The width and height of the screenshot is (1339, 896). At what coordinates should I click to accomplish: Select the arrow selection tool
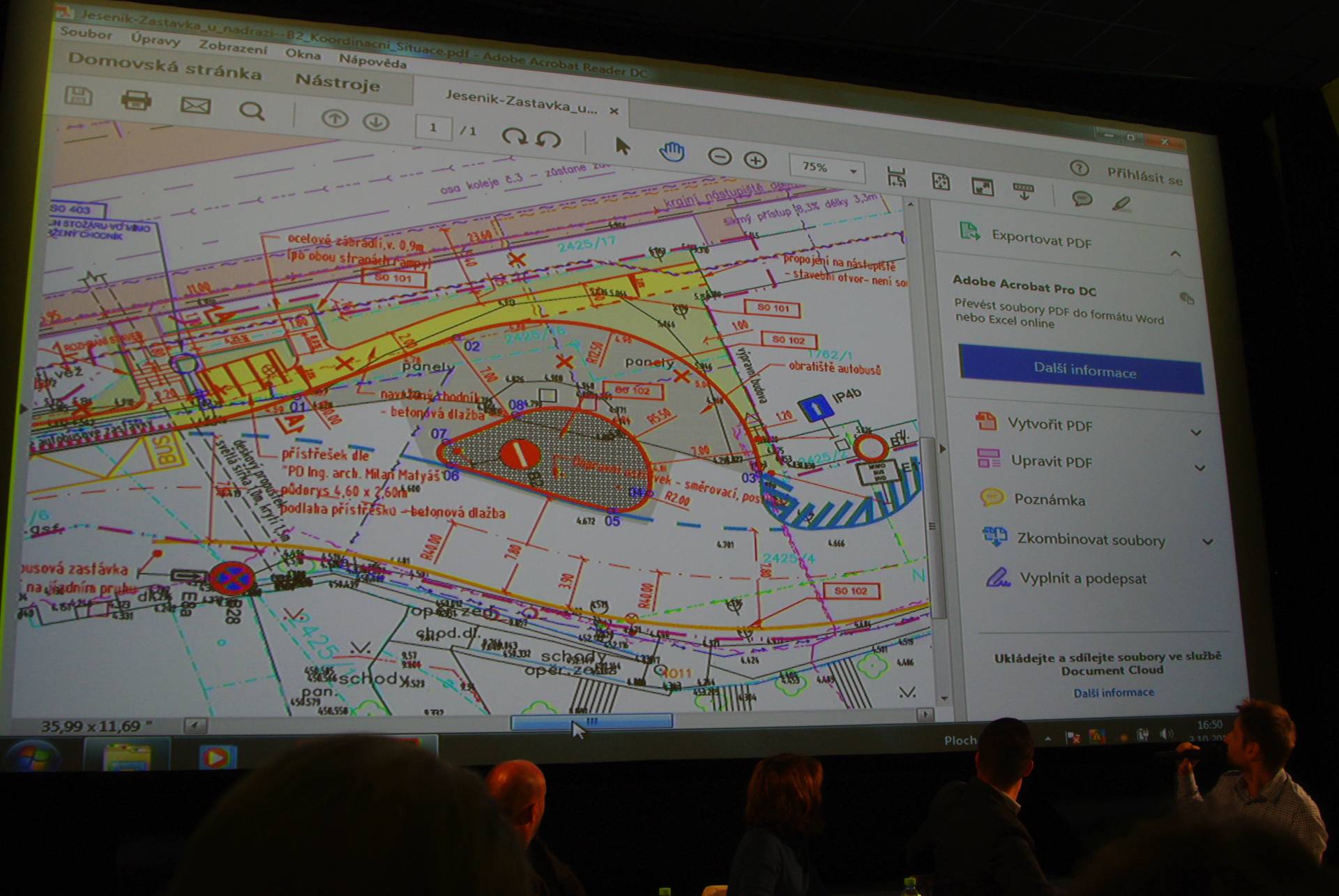pyautogui.click(x=622, y=146)
